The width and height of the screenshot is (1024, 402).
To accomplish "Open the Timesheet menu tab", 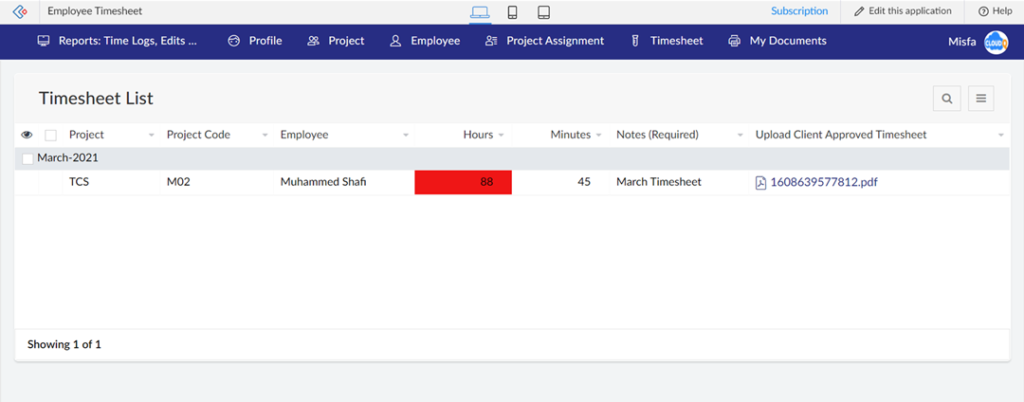I will (667, 41).
